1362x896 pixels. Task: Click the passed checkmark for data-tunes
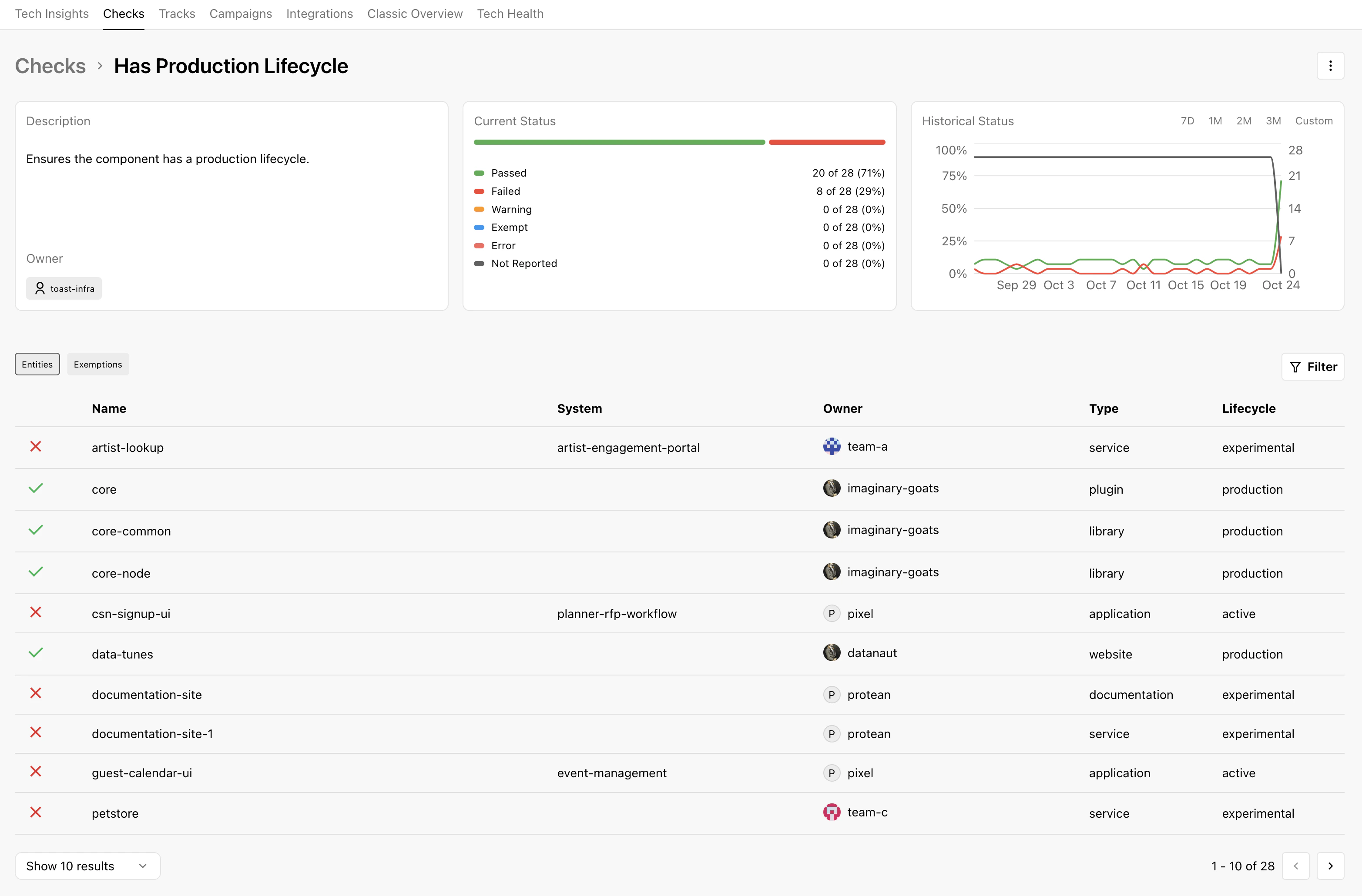36,653
